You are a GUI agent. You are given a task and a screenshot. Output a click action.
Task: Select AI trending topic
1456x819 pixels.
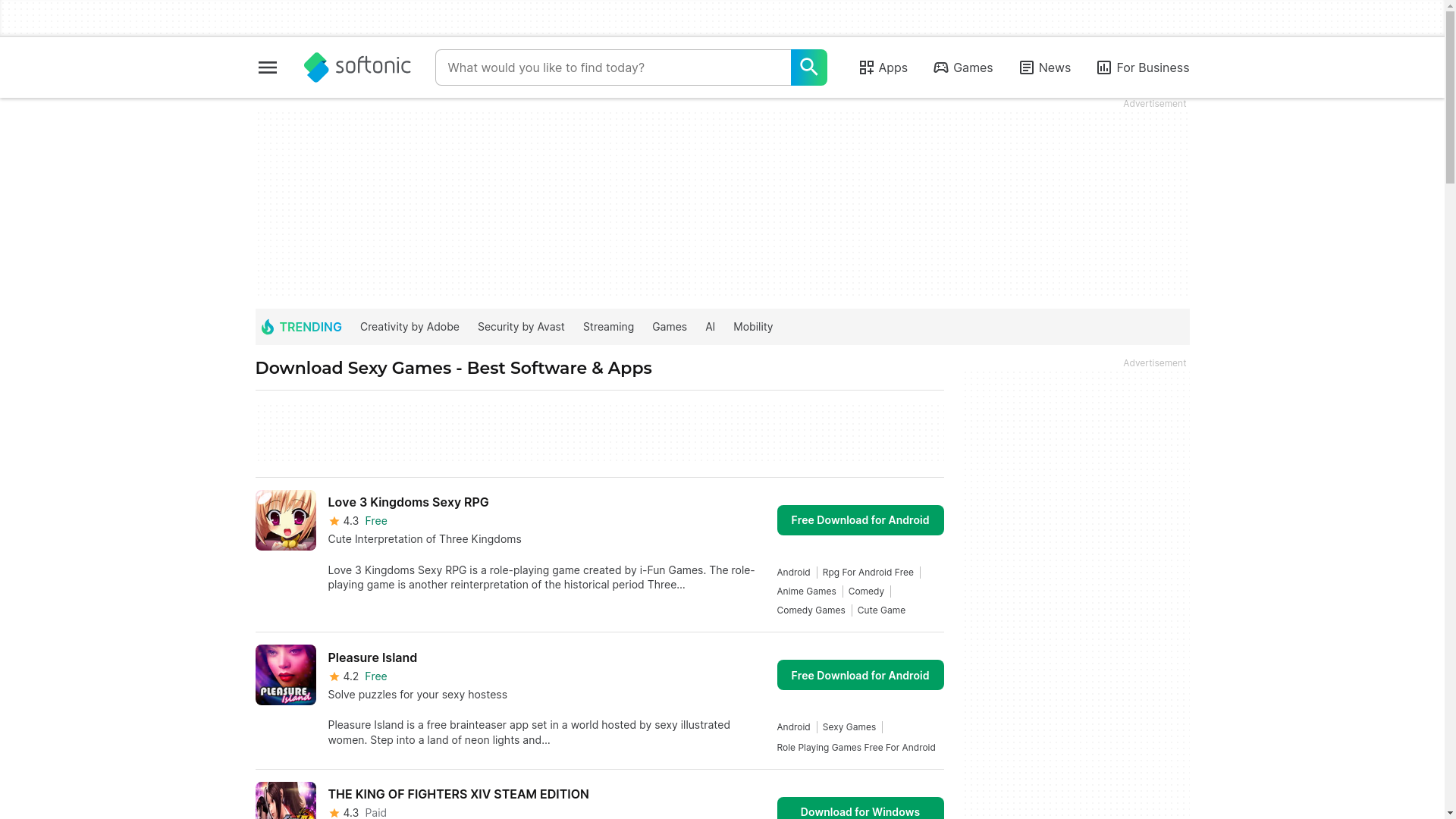pyautogui.click(x=710, y=327)
